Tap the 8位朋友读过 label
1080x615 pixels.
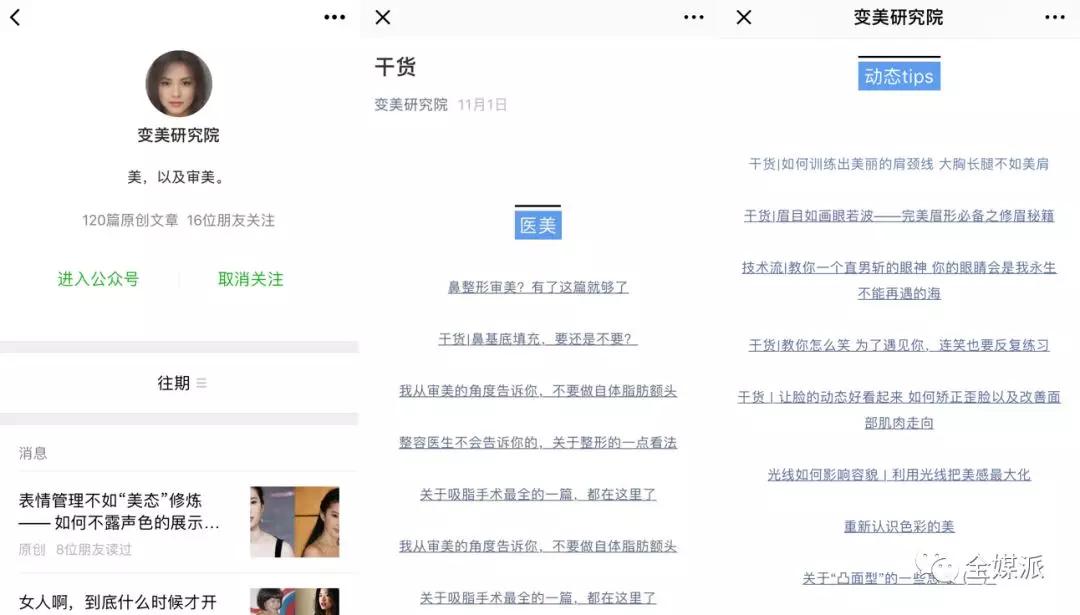pyautogui.click(x=94, y=550)
